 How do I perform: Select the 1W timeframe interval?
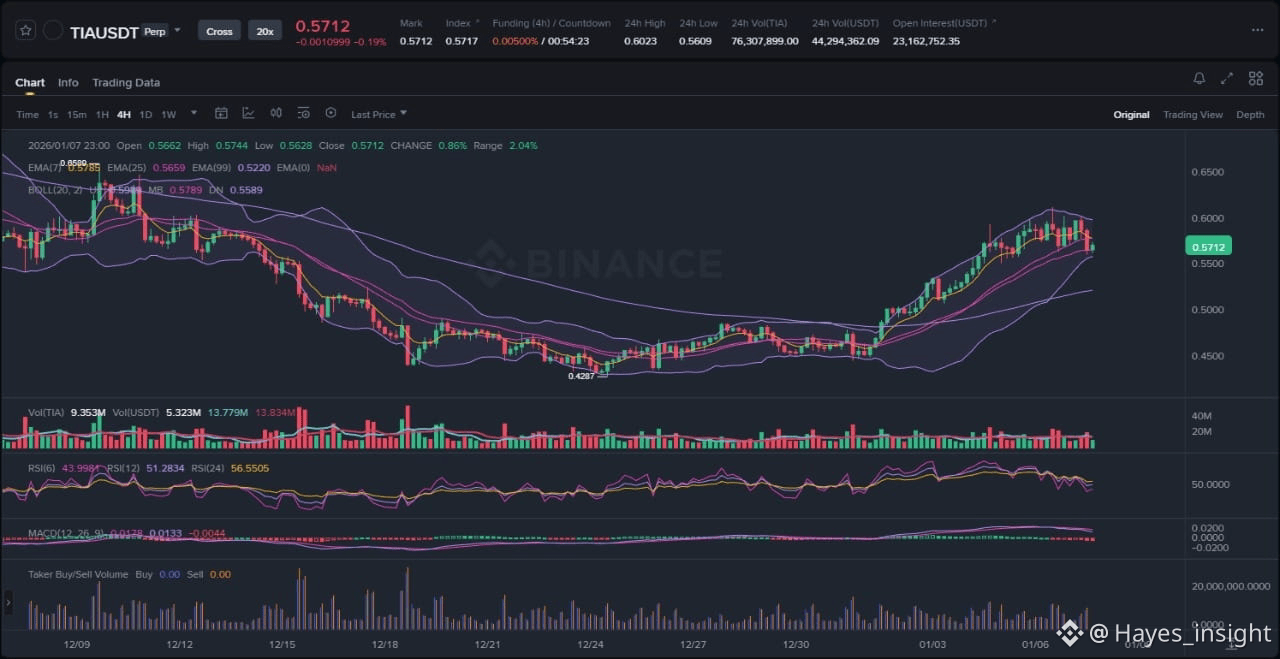coord(168,114)
